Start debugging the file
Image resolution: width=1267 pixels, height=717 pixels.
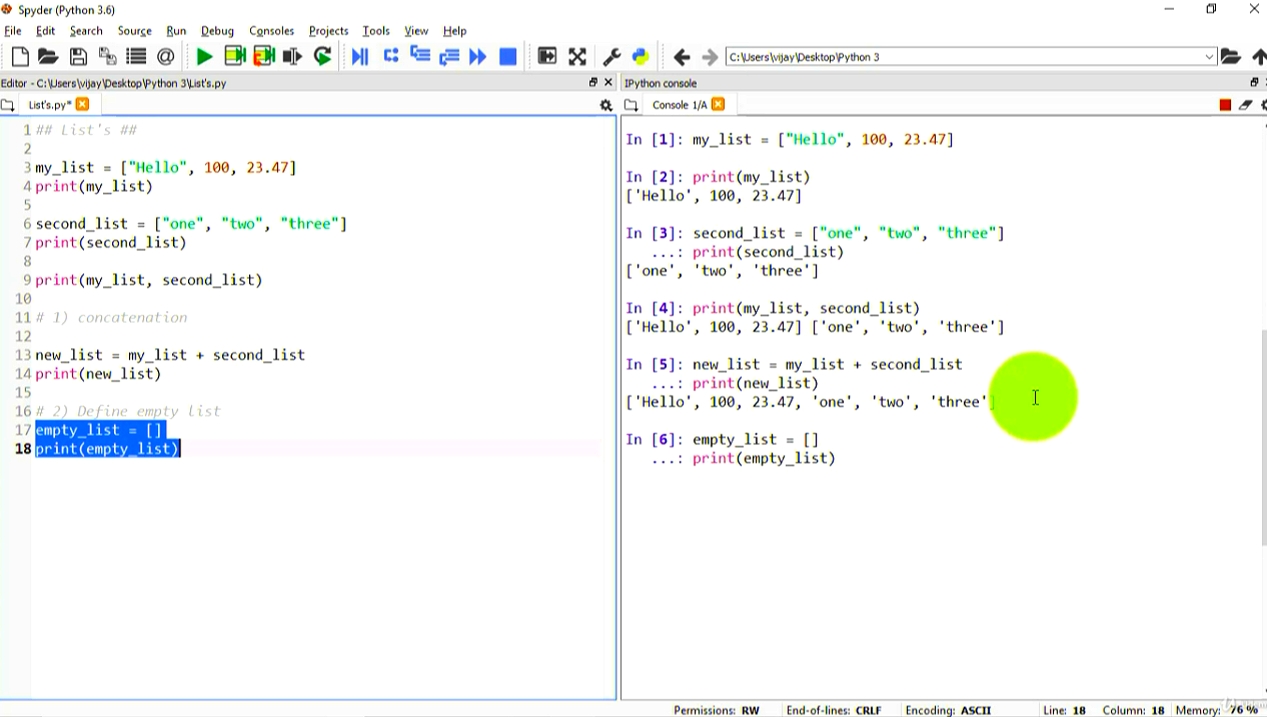pyautogui.click(x=360, y=57)
